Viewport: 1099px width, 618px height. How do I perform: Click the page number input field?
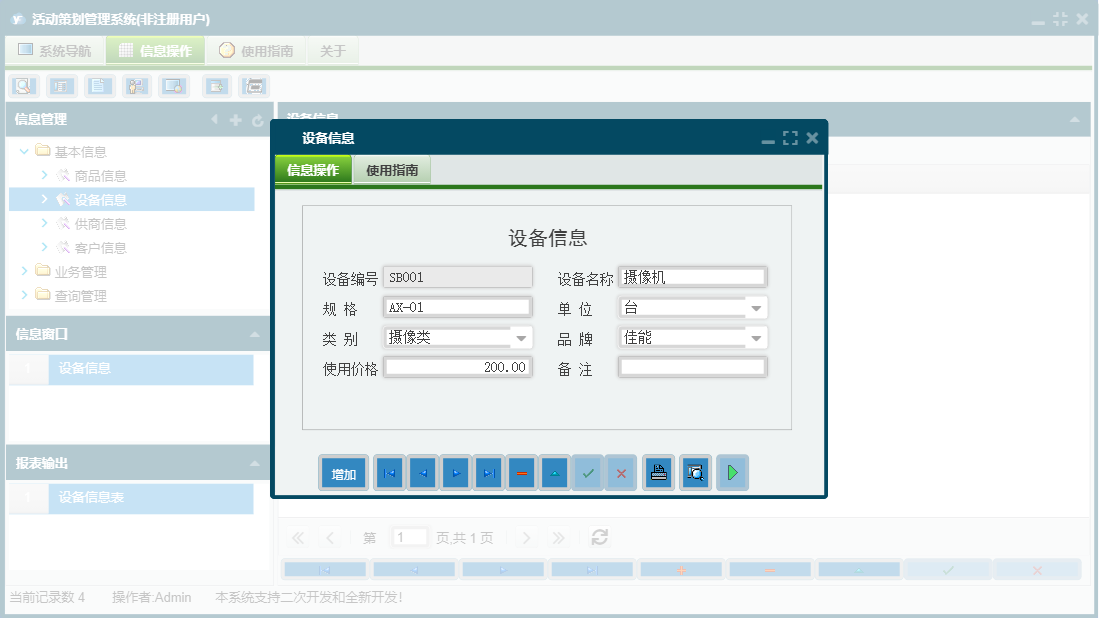click(x=409, y=537)
